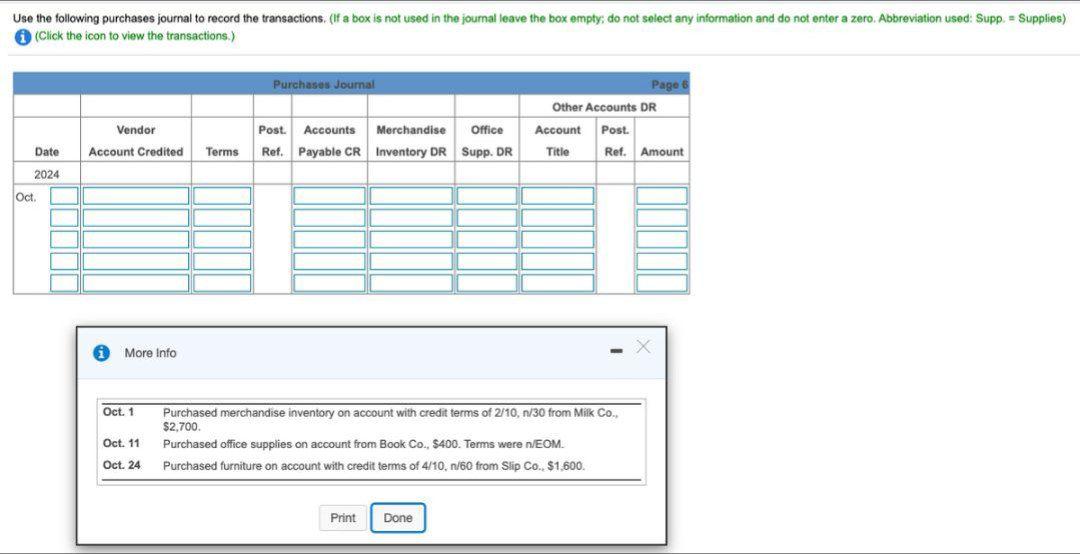Click the 'More Info' dialog title

150,353
